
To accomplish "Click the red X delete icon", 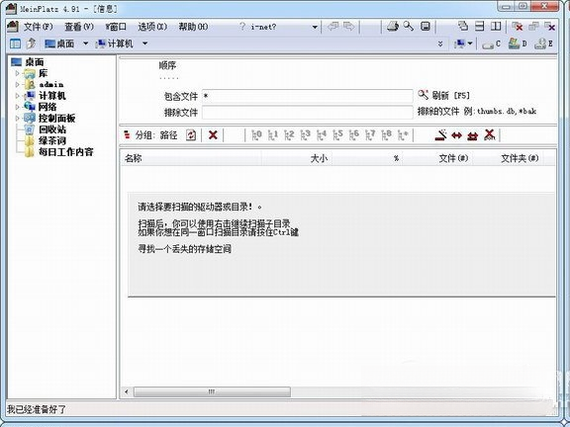I will coord(213,135).
